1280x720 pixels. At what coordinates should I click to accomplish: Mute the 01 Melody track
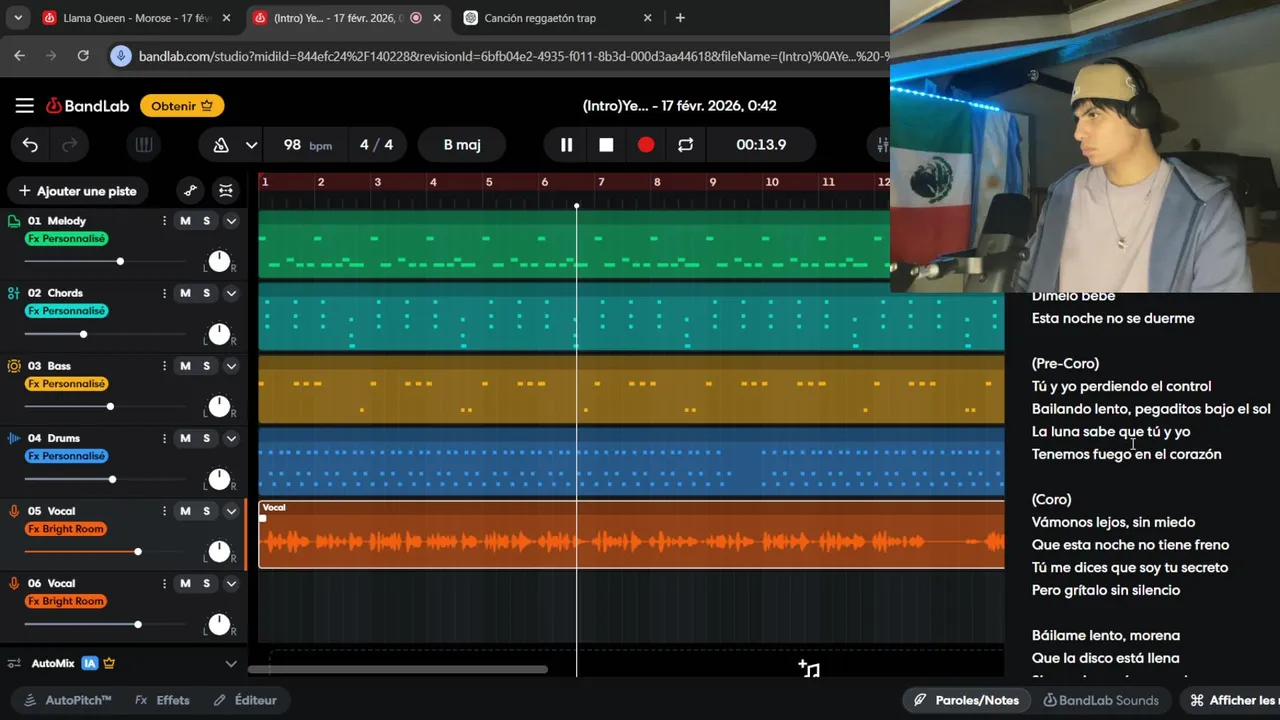(x=185, y=221)
